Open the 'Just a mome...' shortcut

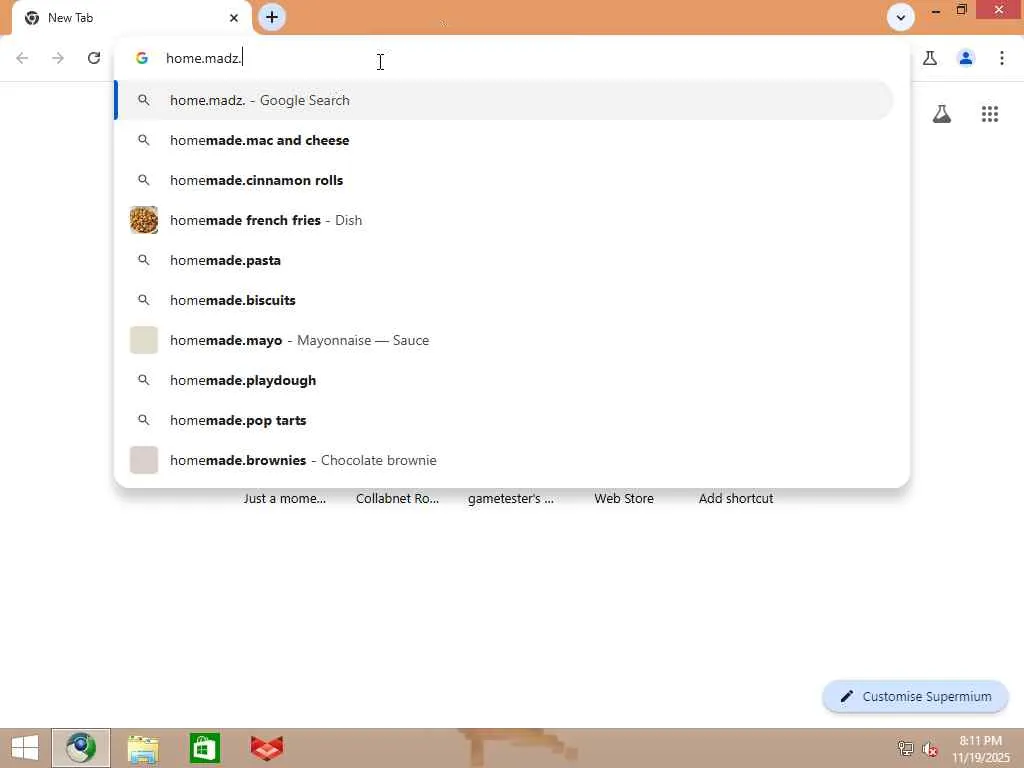click(285, 498)
